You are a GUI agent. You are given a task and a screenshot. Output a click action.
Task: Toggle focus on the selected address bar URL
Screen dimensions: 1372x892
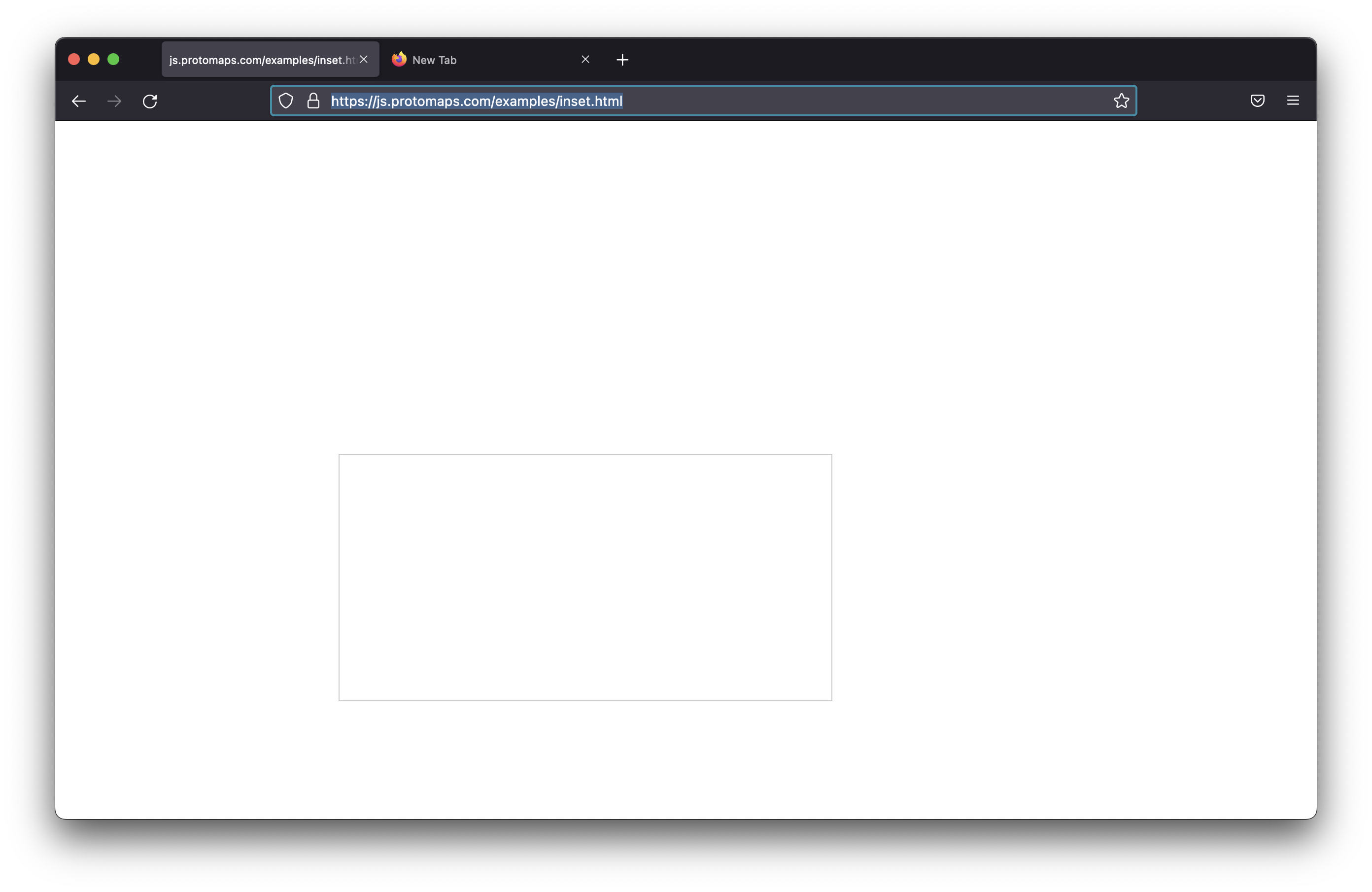(x=477, y=101)
